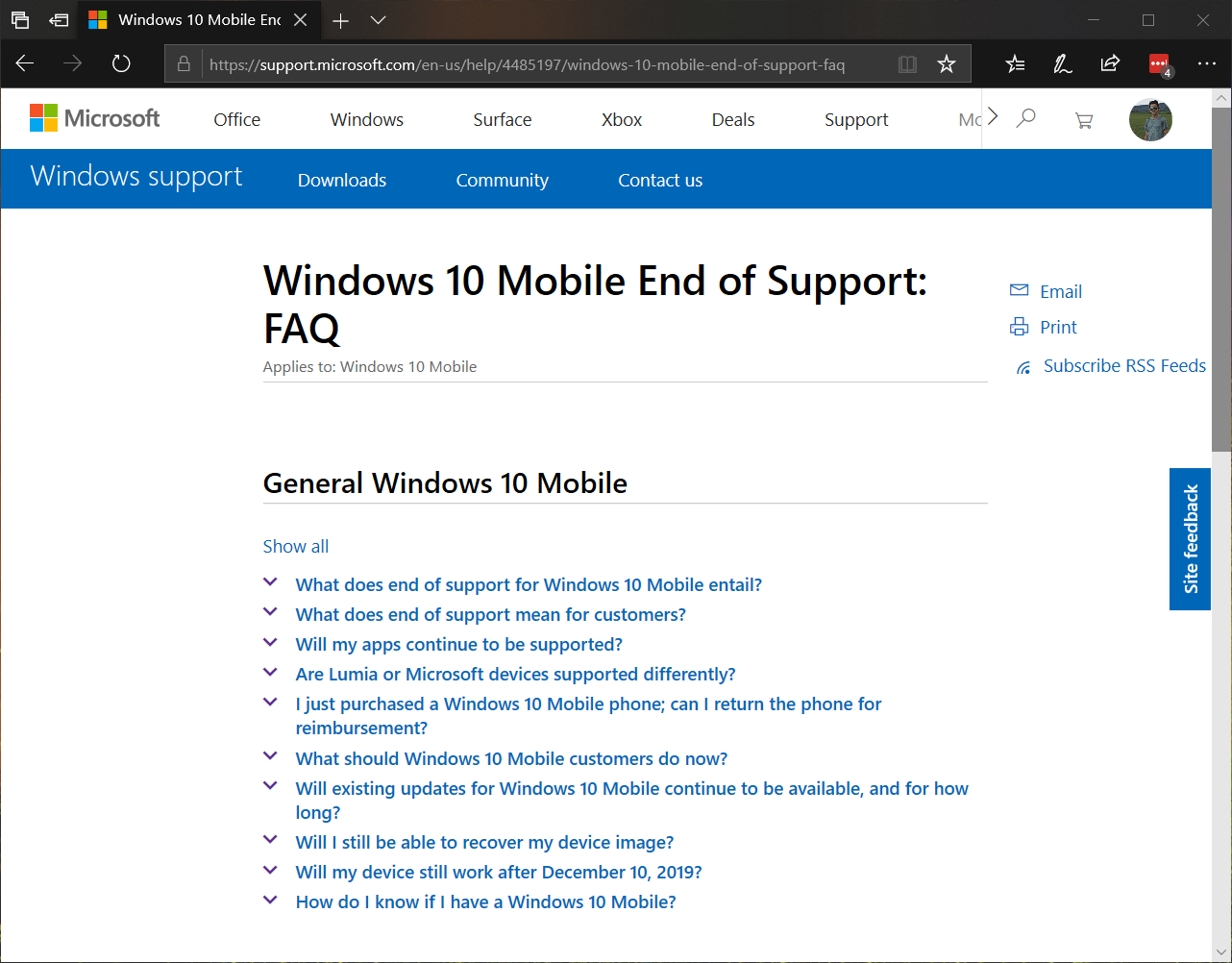The height and width of the screenshot is (963, 1232).
Task: Click 'Will I still be able to recover' question
Action: 484,842
